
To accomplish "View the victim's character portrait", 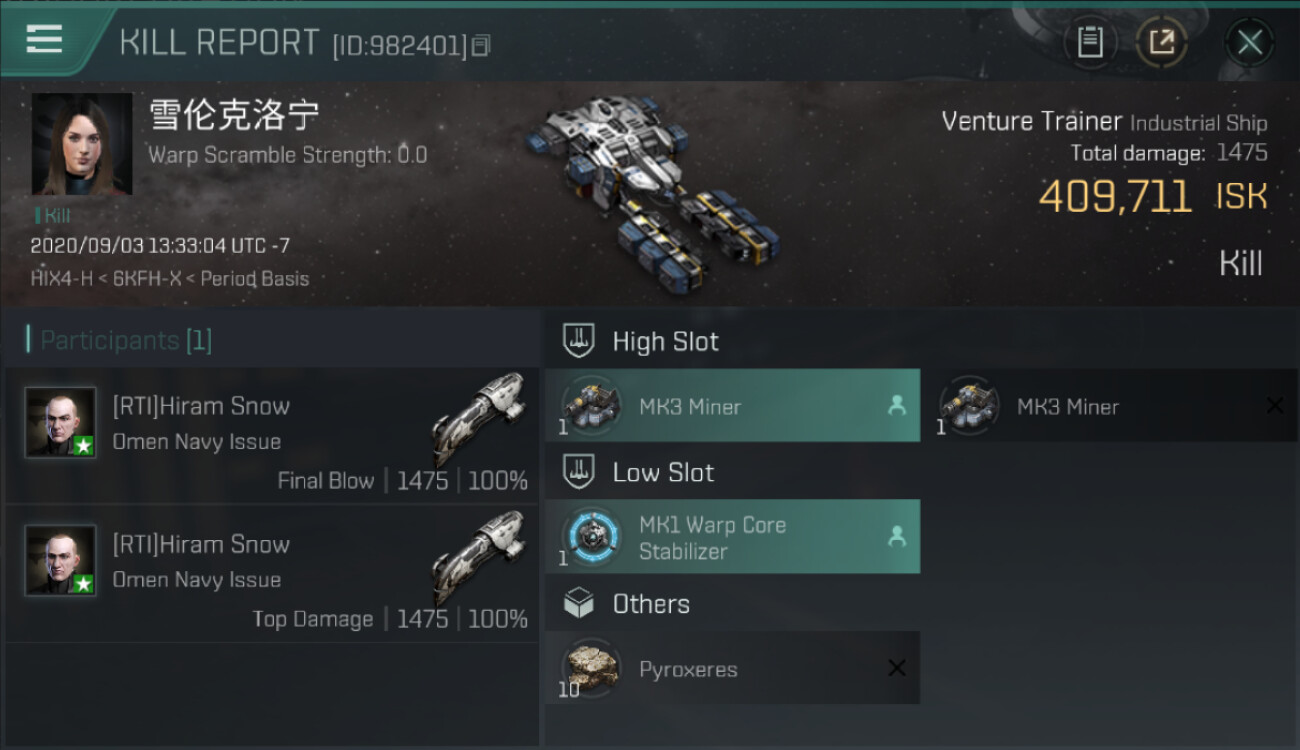I will pos(82,144).
